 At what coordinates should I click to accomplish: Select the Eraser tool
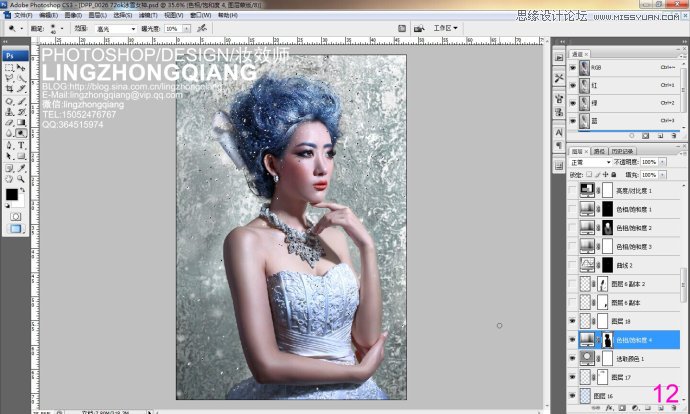coord(9,123)
